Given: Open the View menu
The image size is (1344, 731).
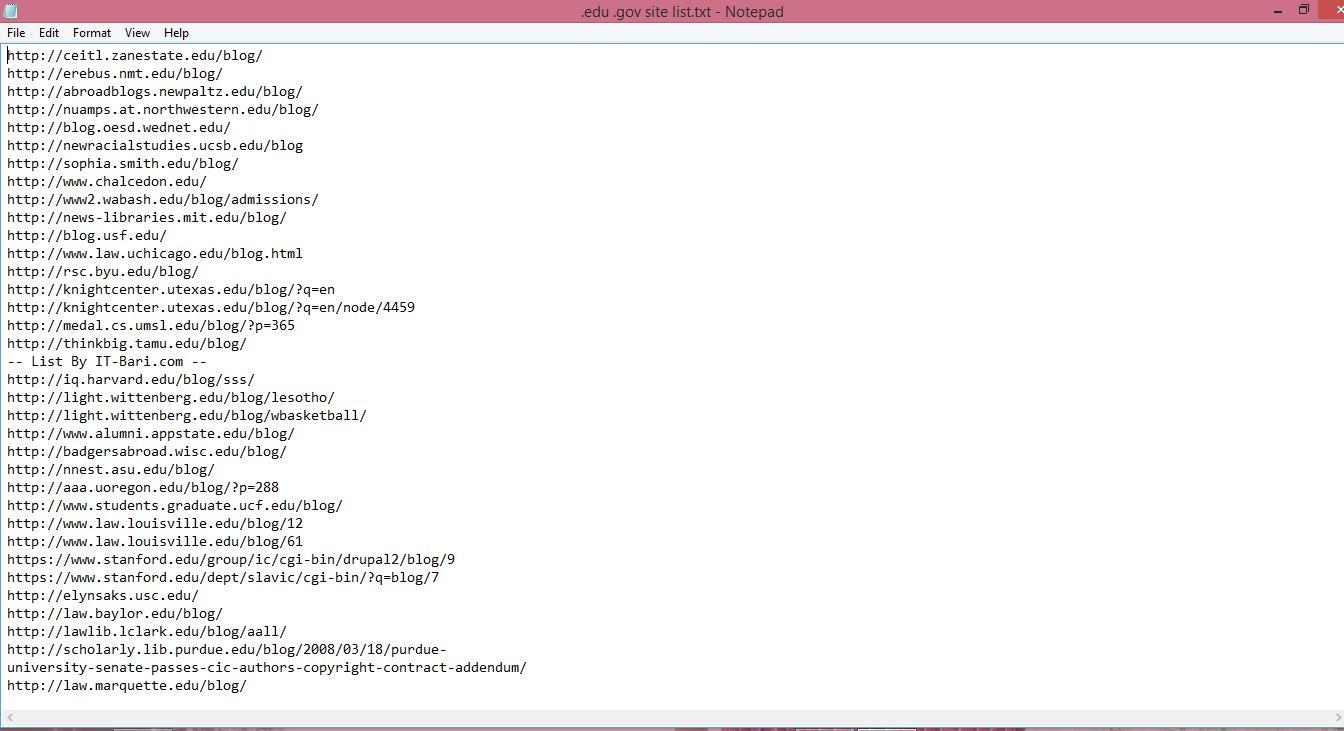Looking at the screenshot, I should tap(137, 33).
